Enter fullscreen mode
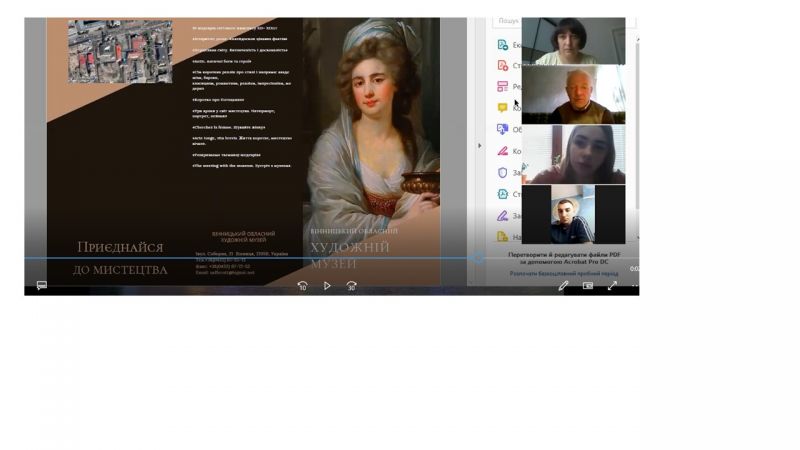This screenshot has height=450, width=800. point(612,286)
